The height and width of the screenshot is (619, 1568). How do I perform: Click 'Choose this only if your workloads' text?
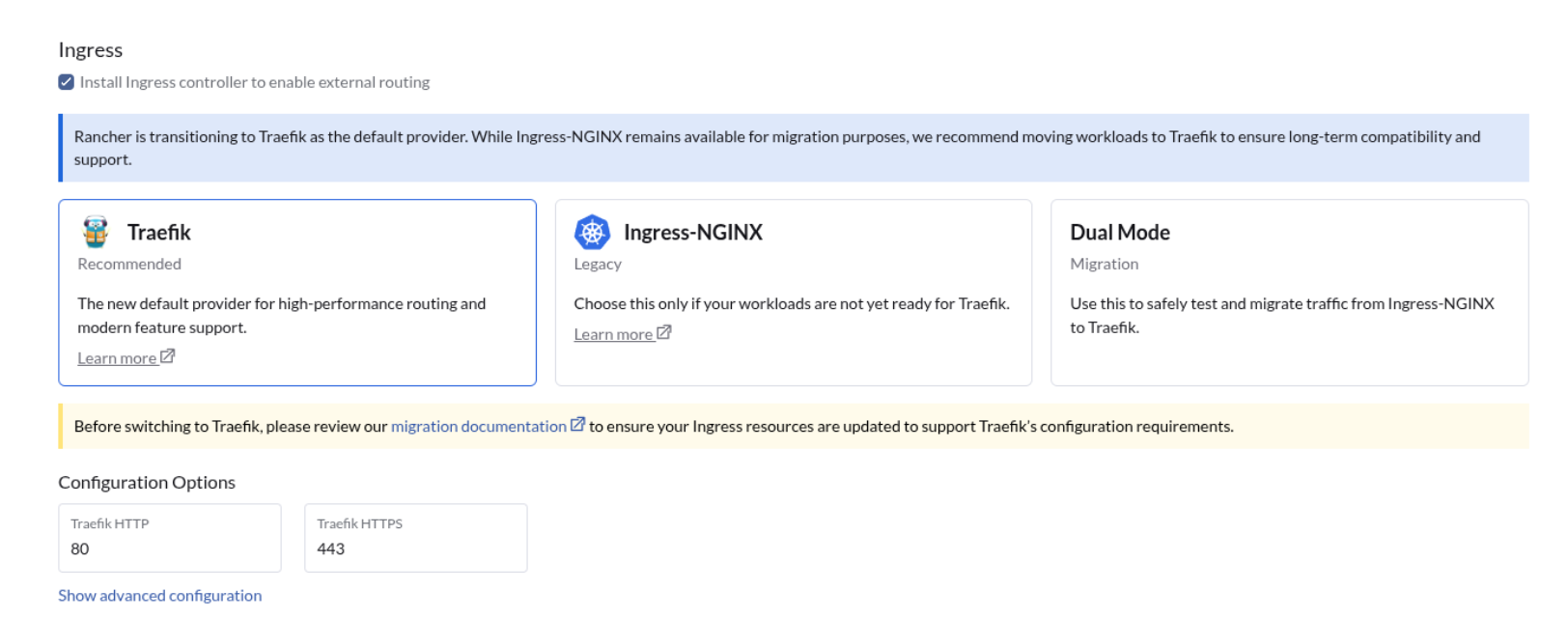coord(792,303)
